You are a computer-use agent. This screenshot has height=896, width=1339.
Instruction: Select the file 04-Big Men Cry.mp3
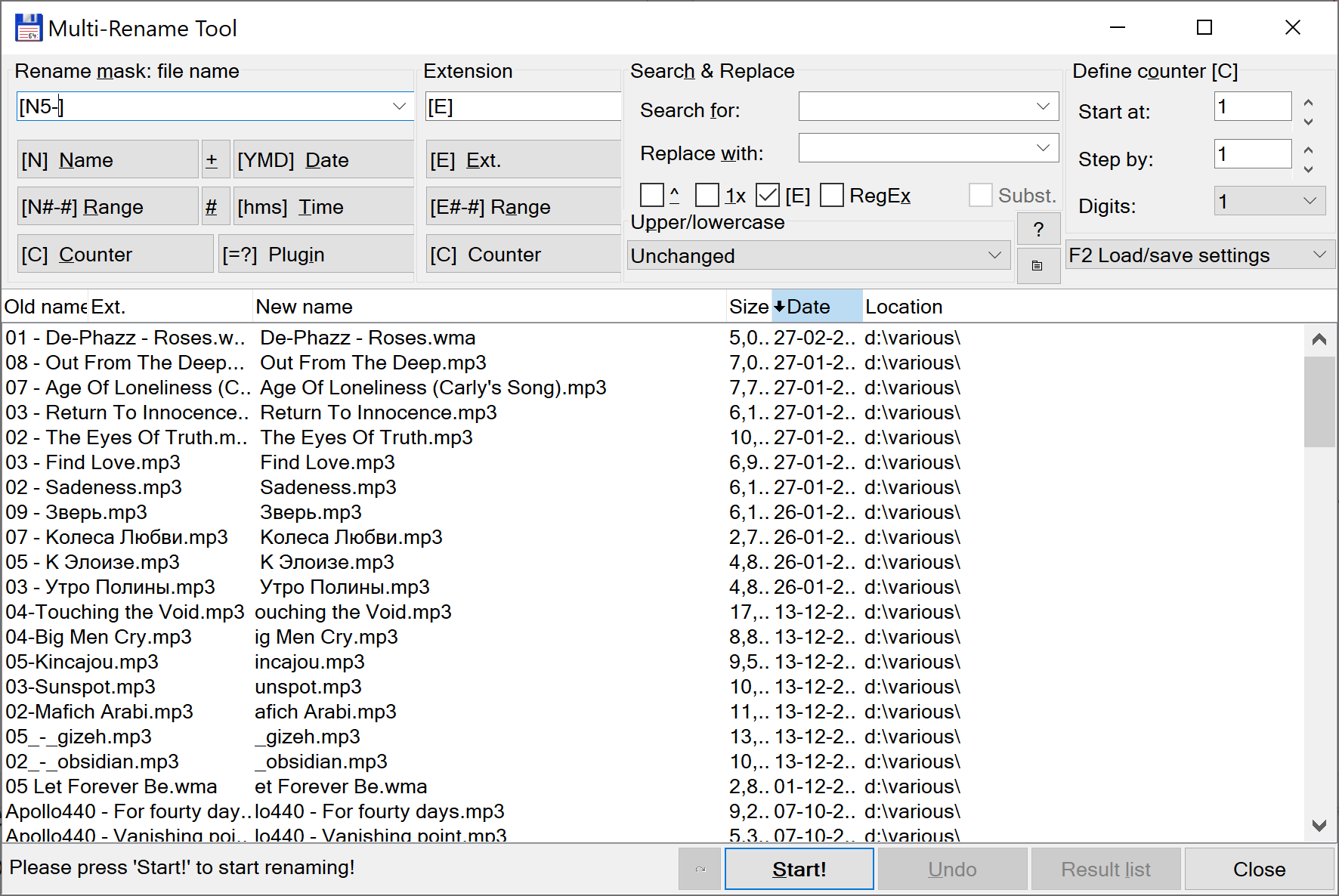pyautogui.click(x=98, y=636)
